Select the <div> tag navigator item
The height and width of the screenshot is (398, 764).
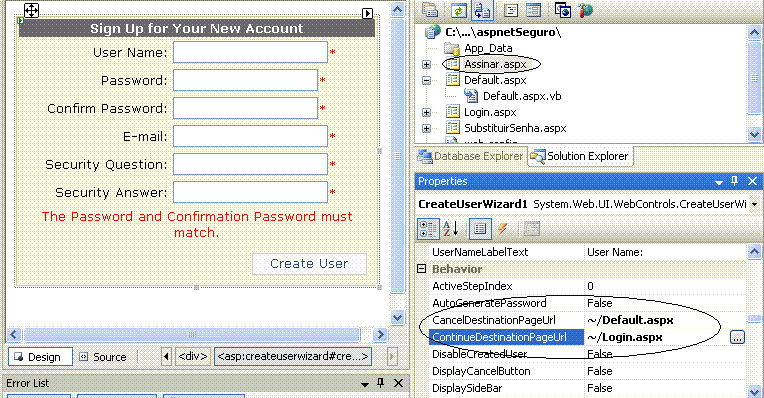pos(193,357)
